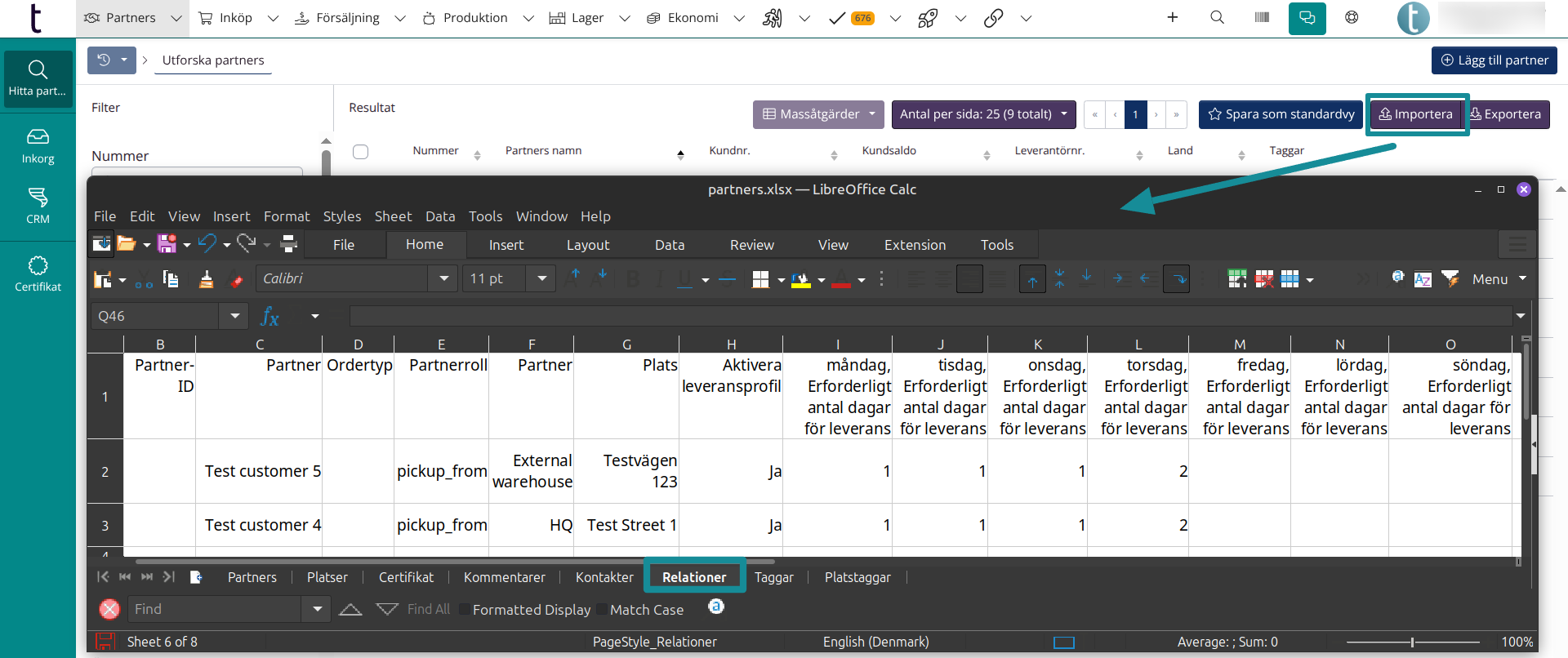The image size is (1568, 658).
Task: Expand the formula bar arrow
Action: 1521,316
